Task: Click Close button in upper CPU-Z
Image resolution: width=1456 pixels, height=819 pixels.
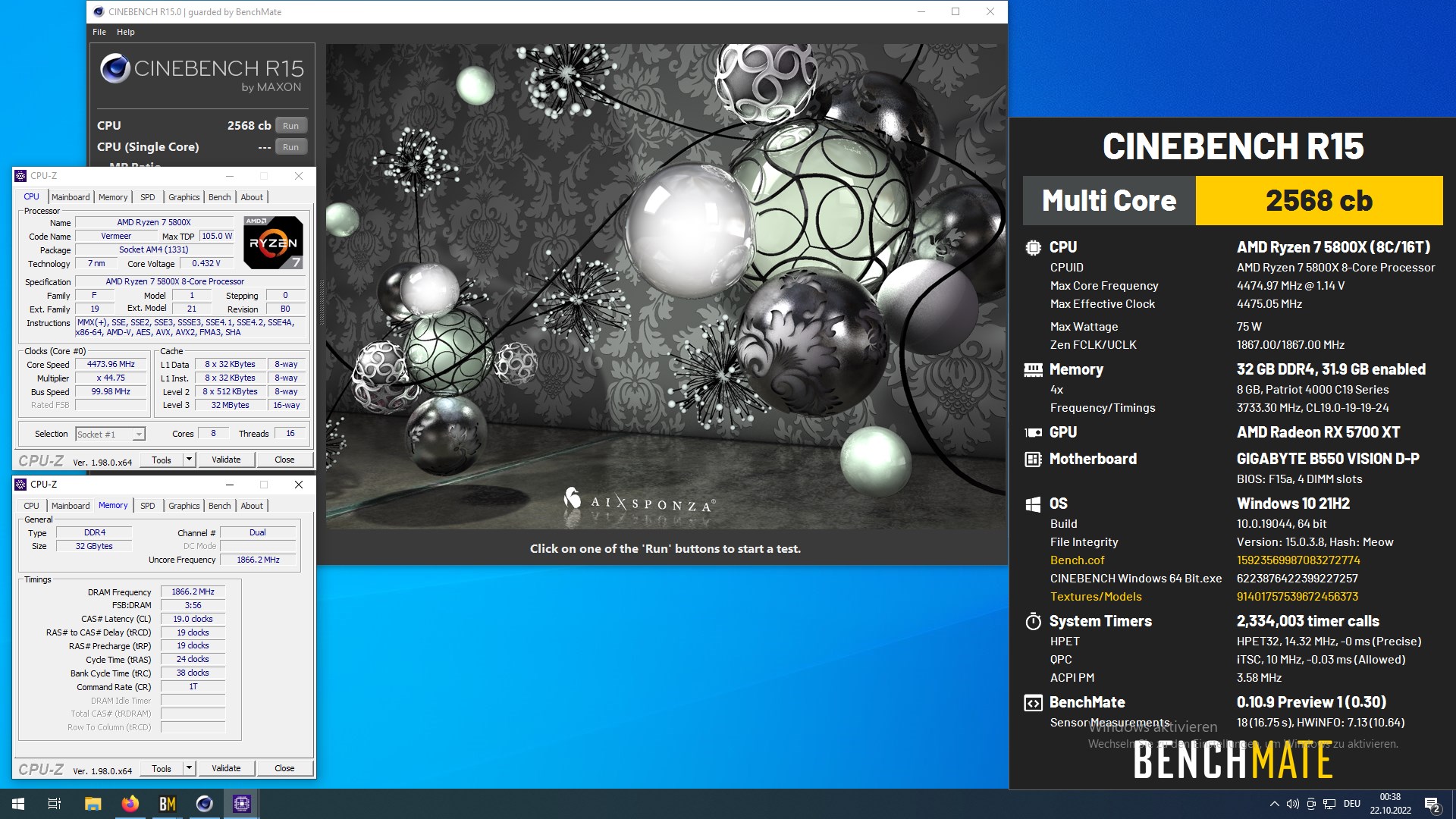Action: (x=284, y=460)
